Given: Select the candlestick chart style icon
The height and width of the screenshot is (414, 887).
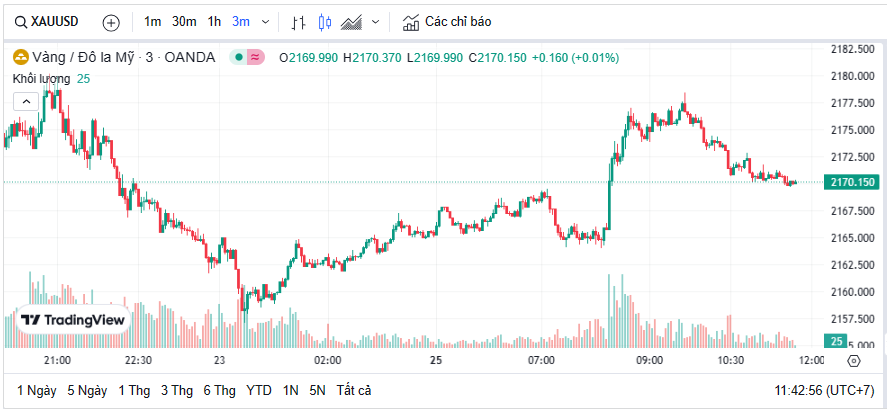Looking at the screenshot, I should pos(324,21).
